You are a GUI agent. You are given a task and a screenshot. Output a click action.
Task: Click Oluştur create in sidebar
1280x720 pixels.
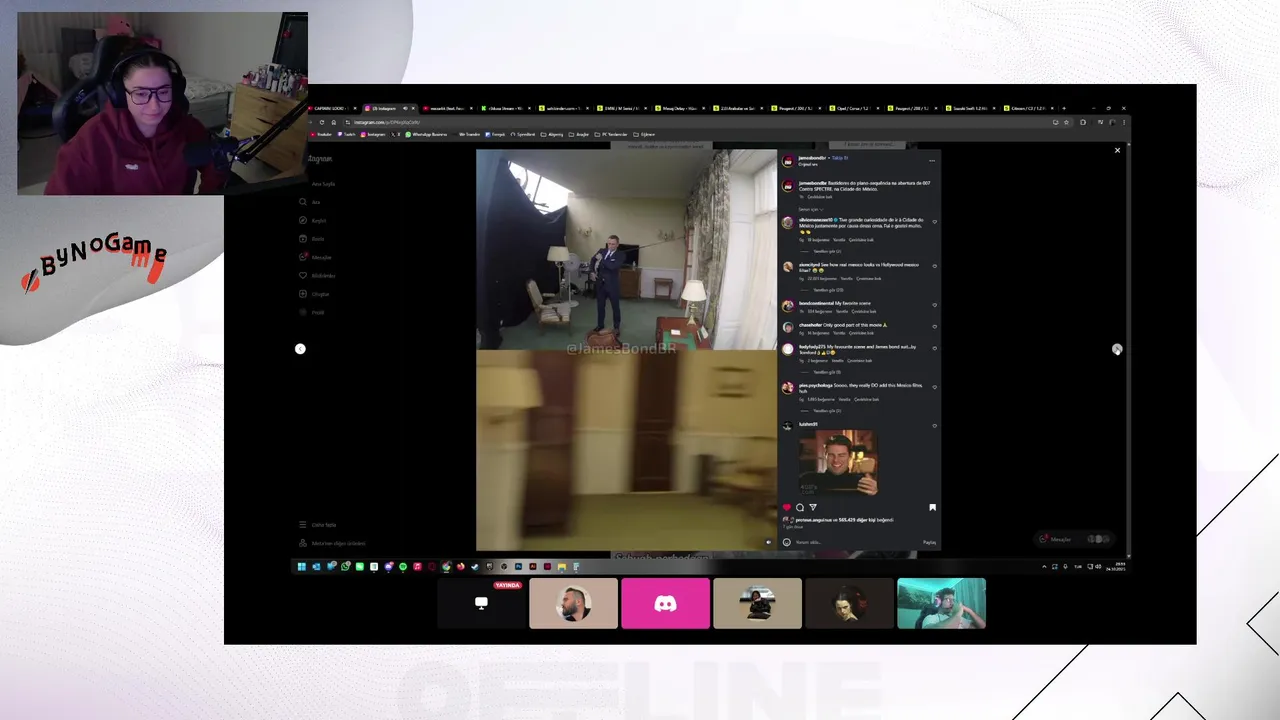point(314,294)
